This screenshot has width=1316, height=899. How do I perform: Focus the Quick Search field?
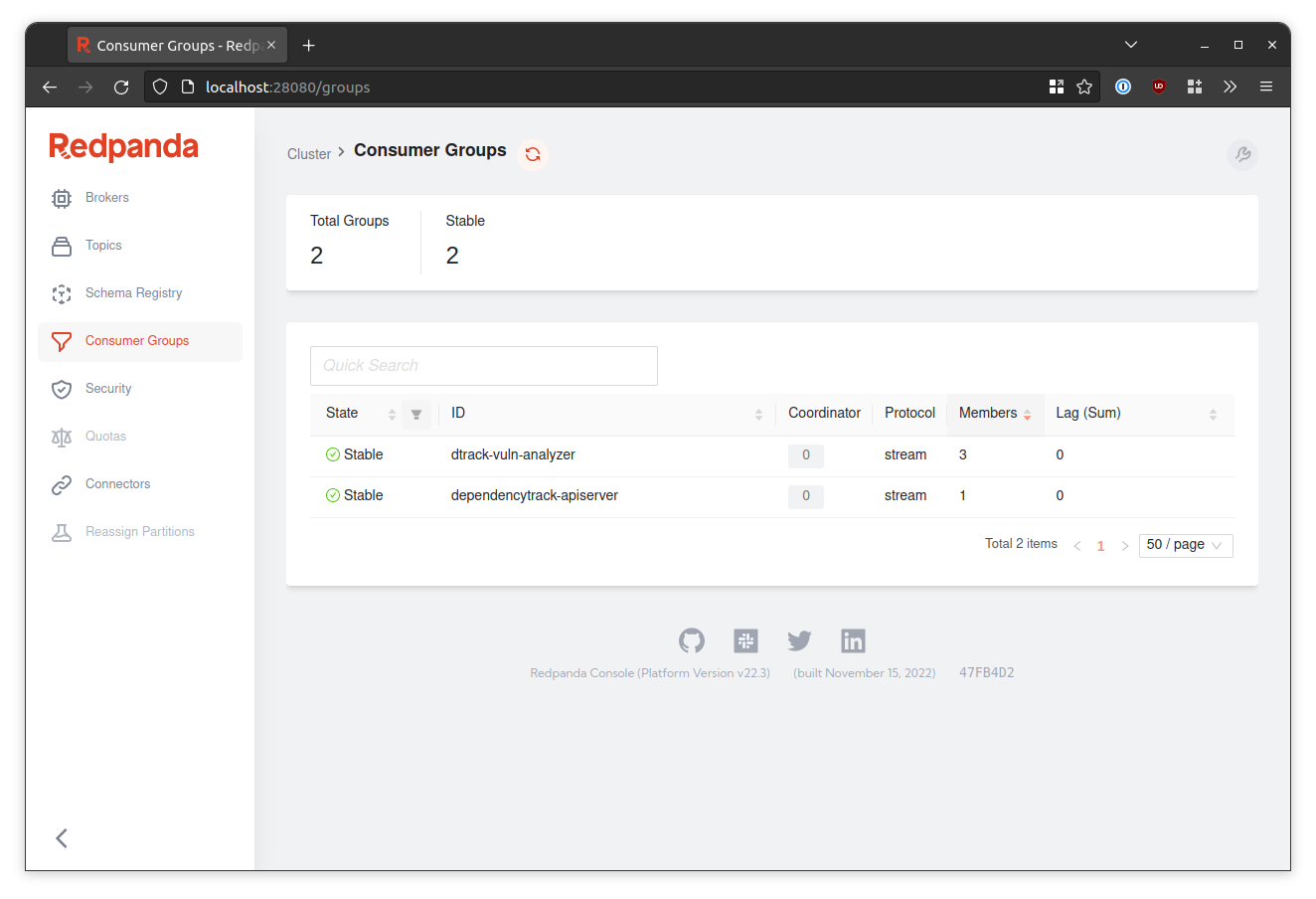484,366
